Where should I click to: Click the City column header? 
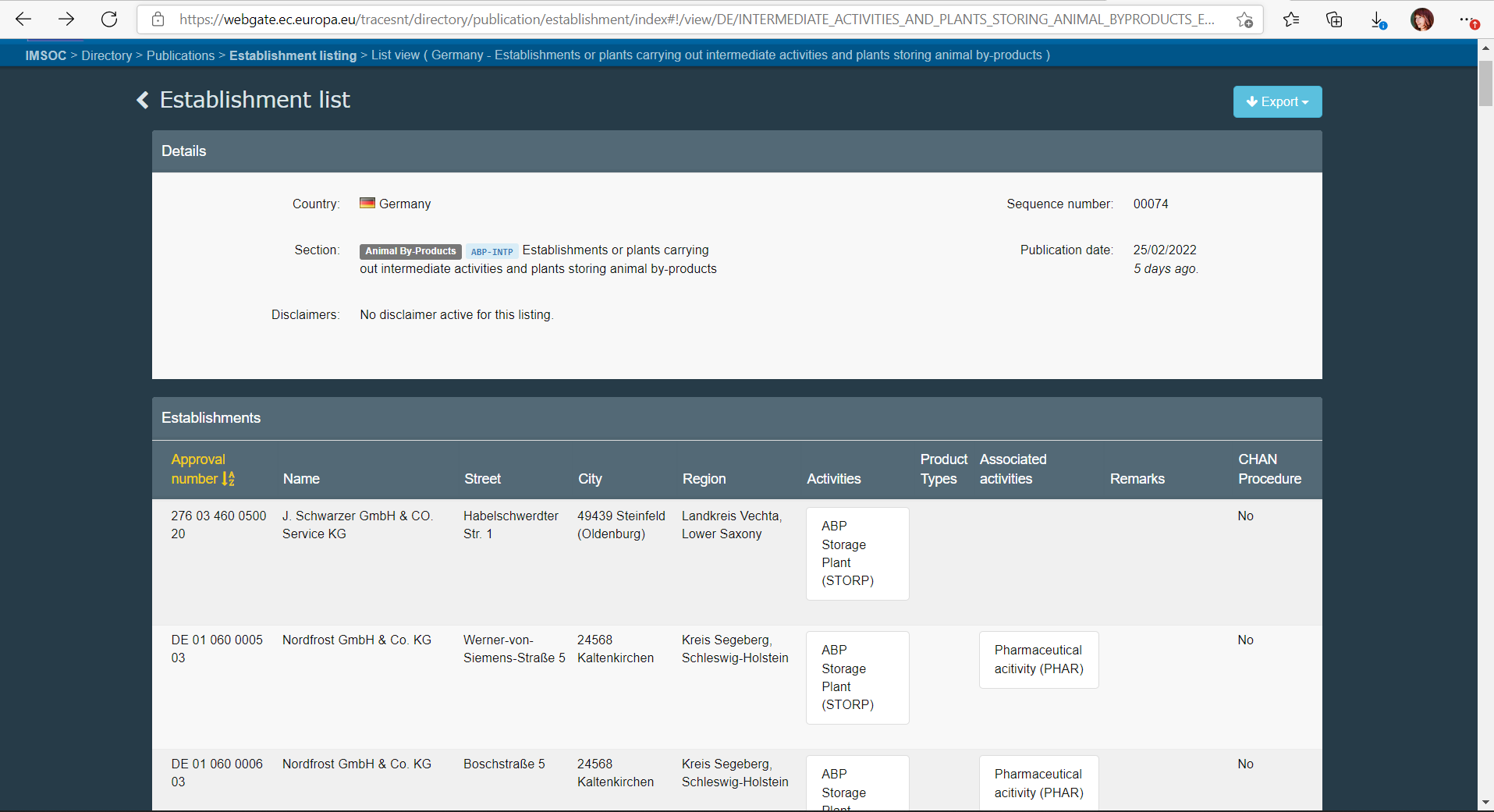(x=590, y=479)
